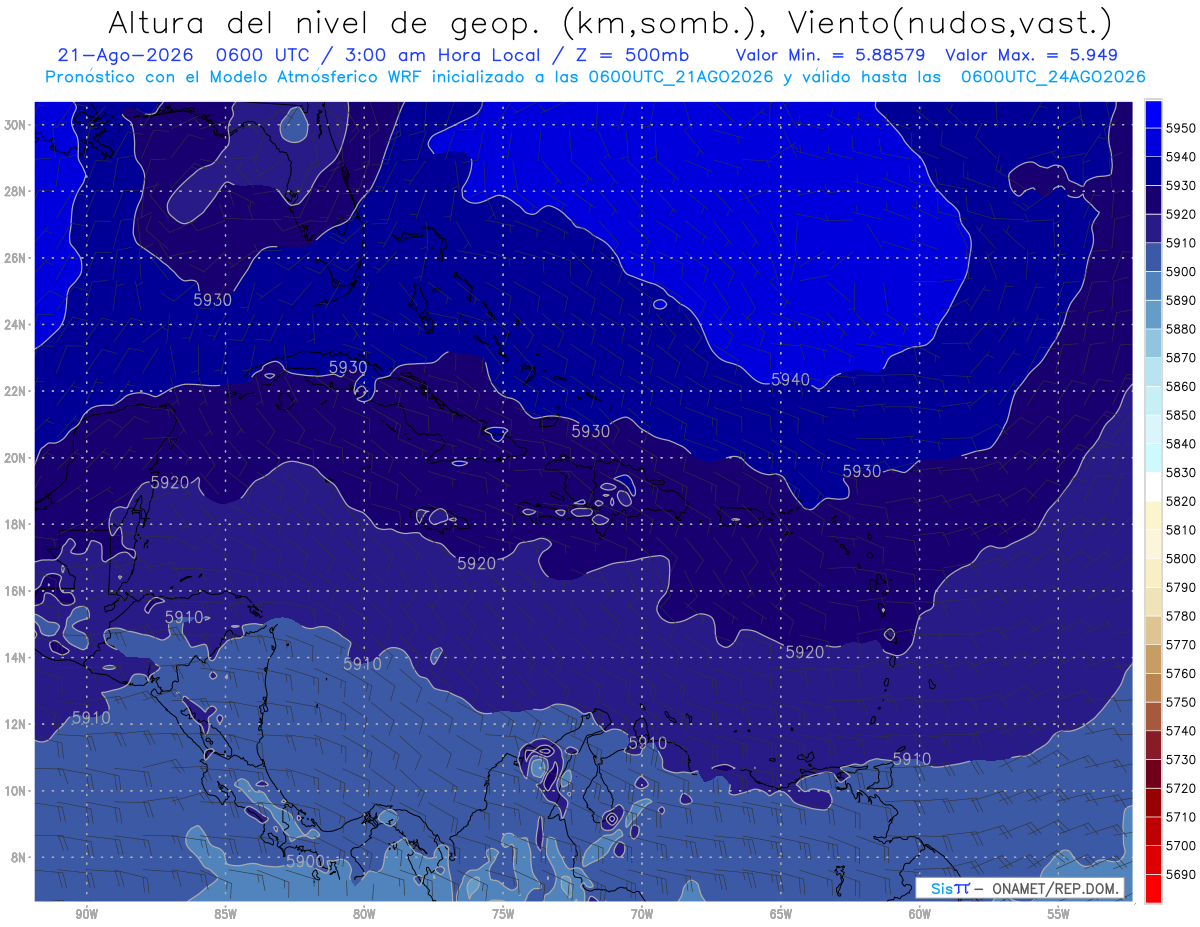Image resolution: width=1200 pixels, height=927 pixels.
Task: Click the 20N latitude axis label
Action: click(14, 458)
